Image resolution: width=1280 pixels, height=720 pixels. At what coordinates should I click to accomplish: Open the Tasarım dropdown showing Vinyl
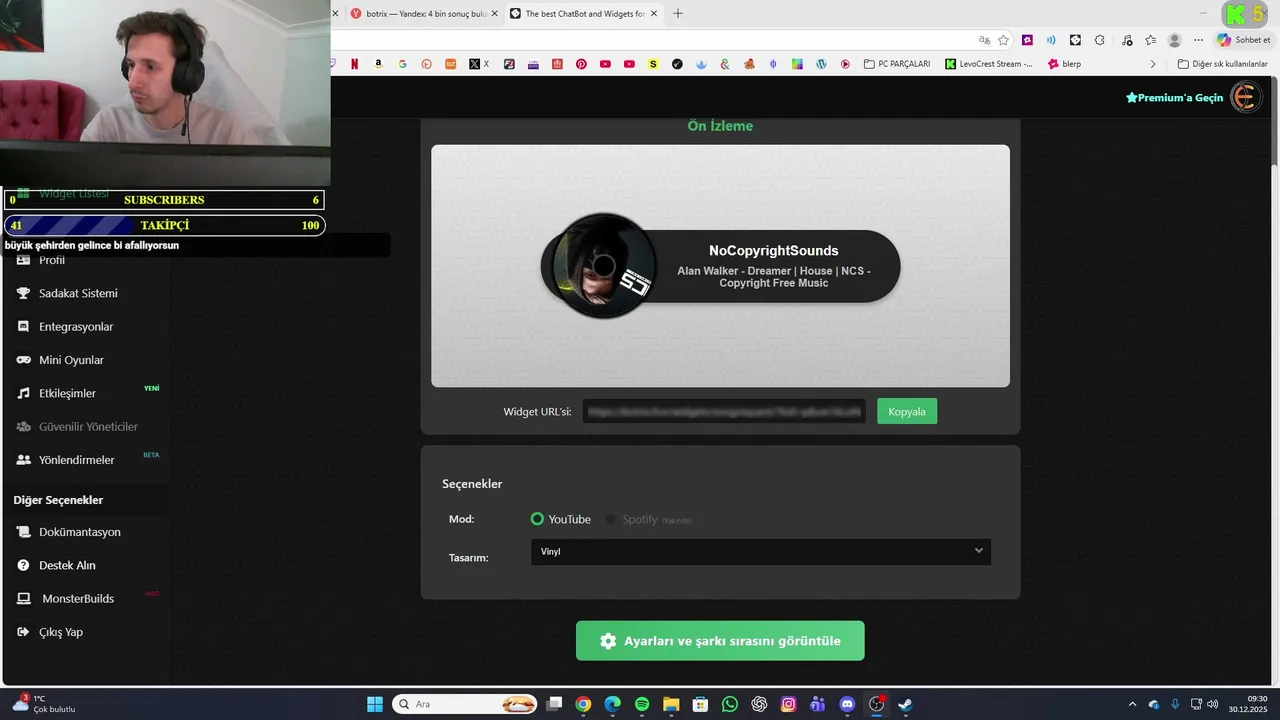761,551
